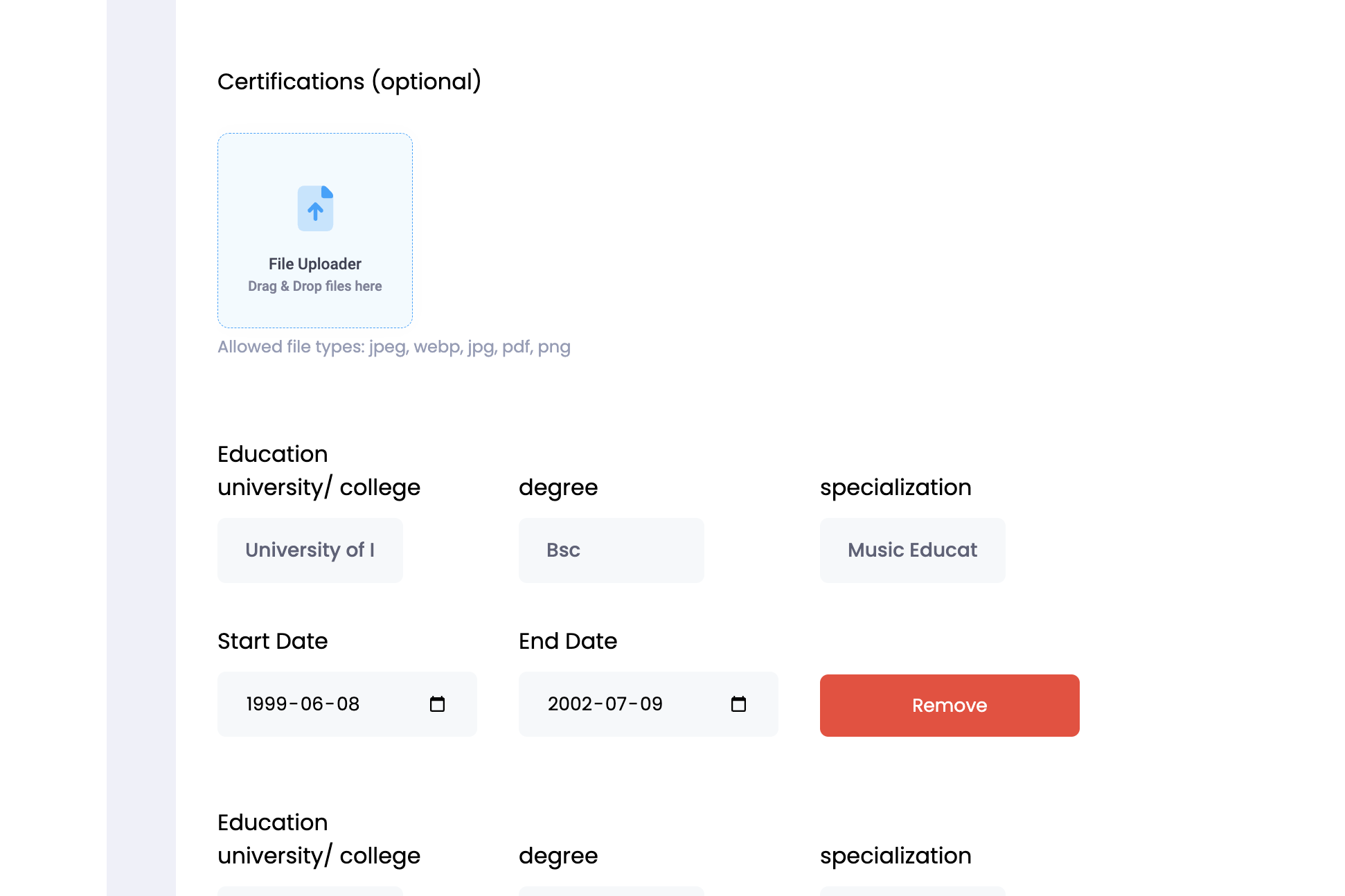Select the month 06 in Start Date
The image size is (1345, 896).
point(312,704)
